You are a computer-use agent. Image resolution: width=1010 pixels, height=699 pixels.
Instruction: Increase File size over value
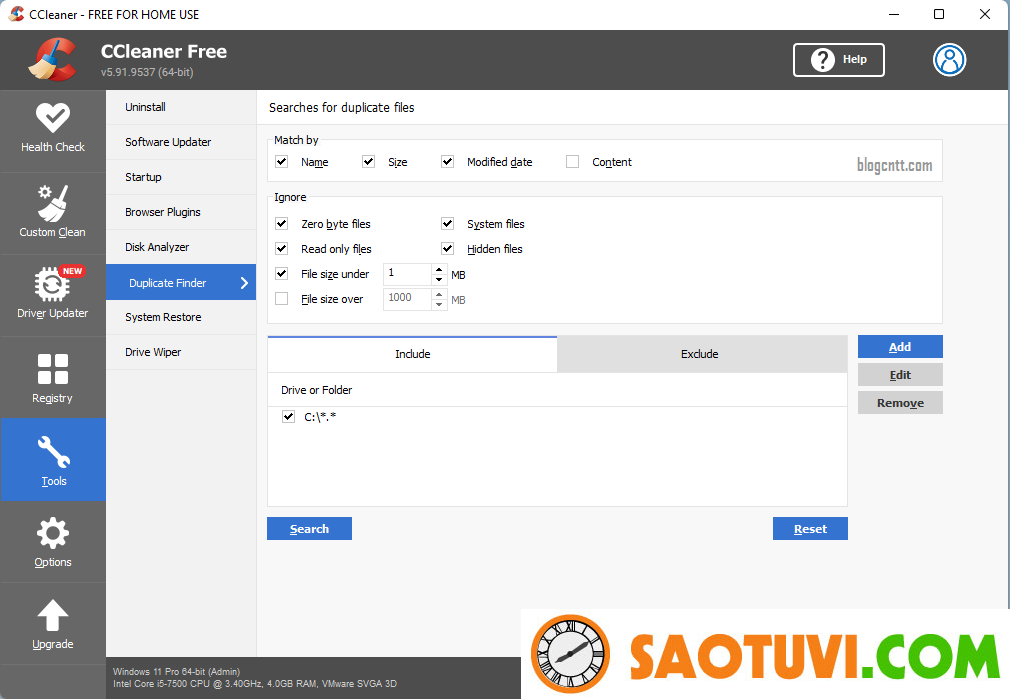point(439,294)
